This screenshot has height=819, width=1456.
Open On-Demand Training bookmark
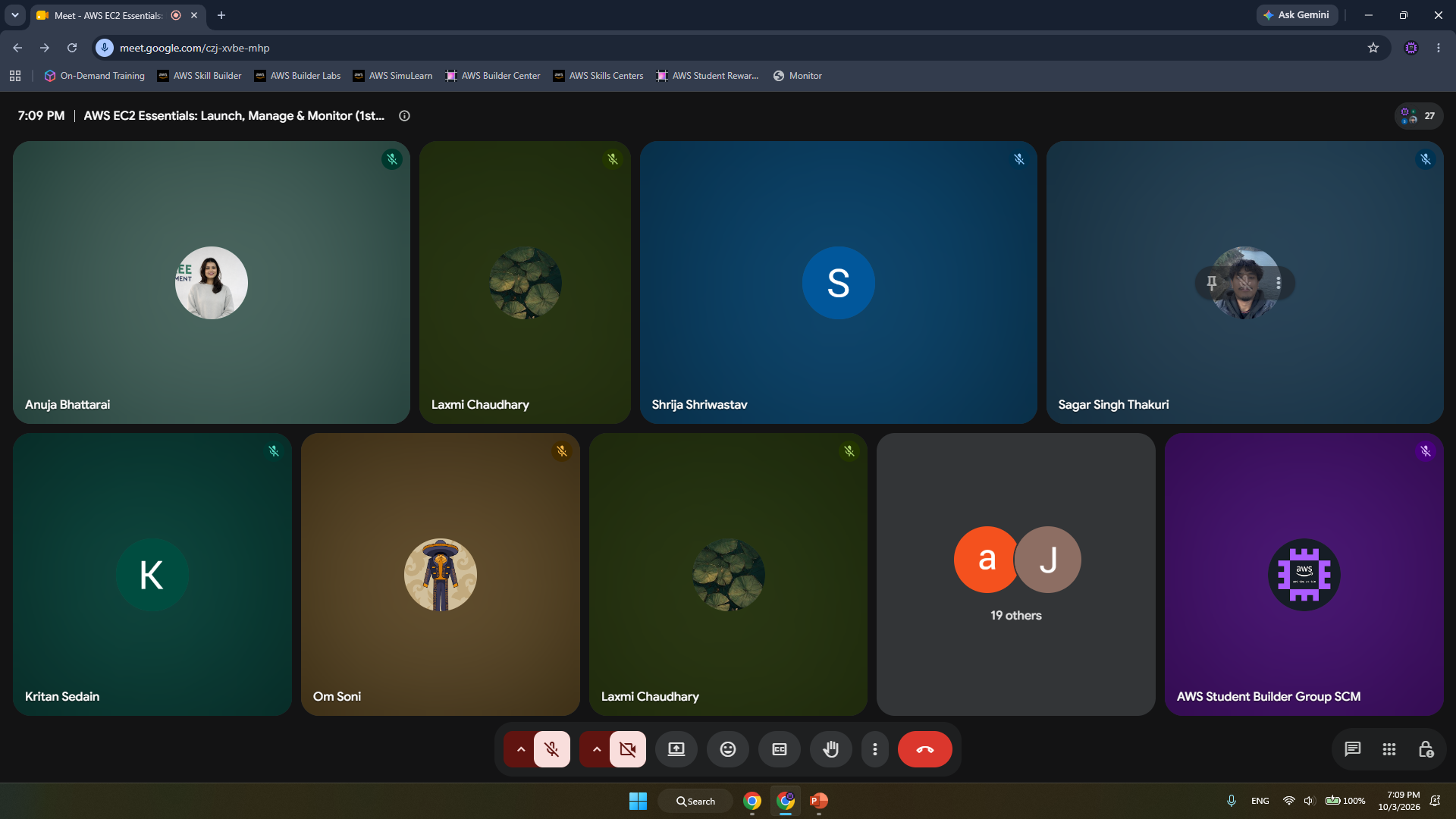95,76
